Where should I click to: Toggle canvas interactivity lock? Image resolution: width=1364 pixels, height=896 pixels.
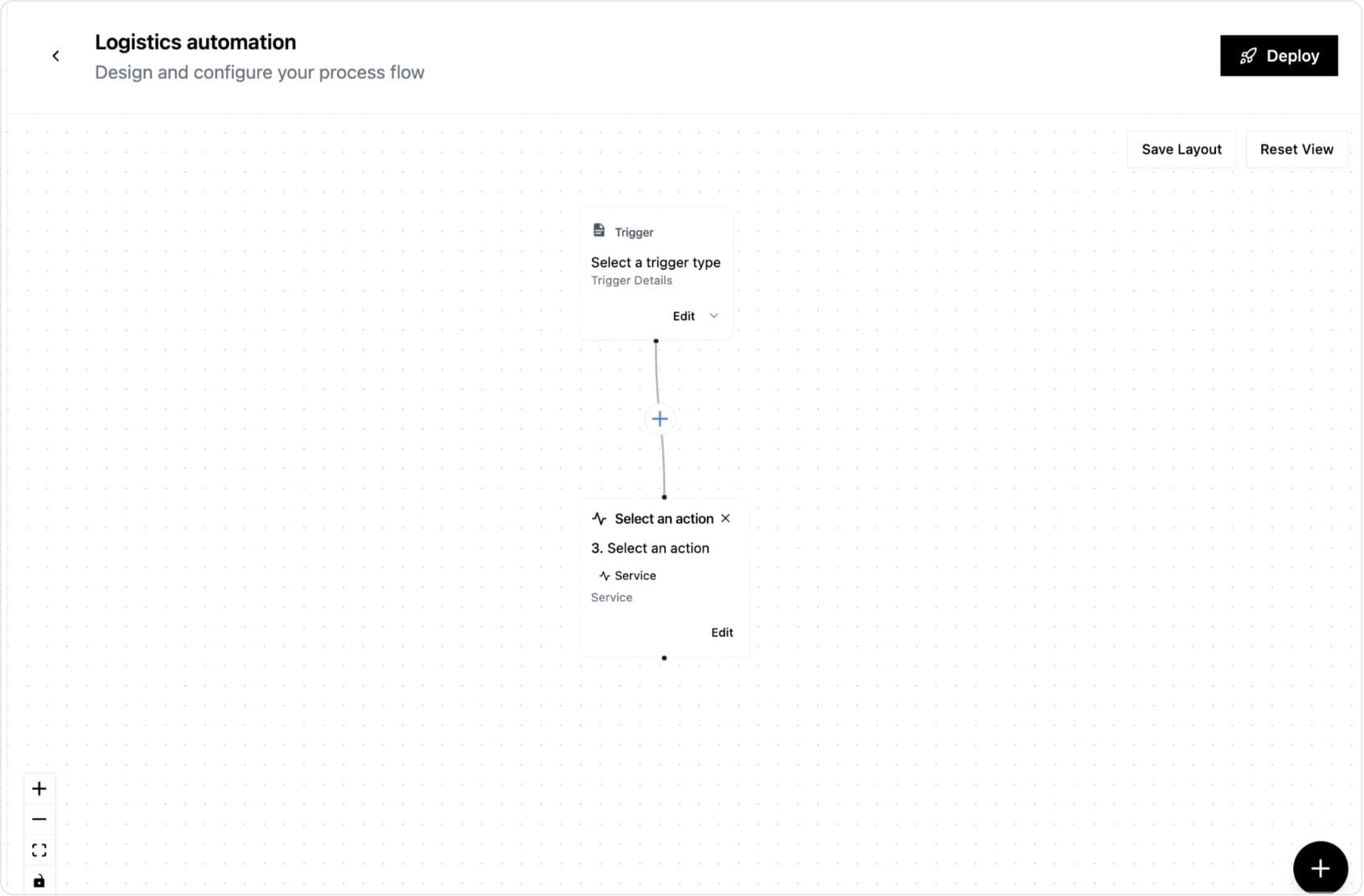[39, 881]
